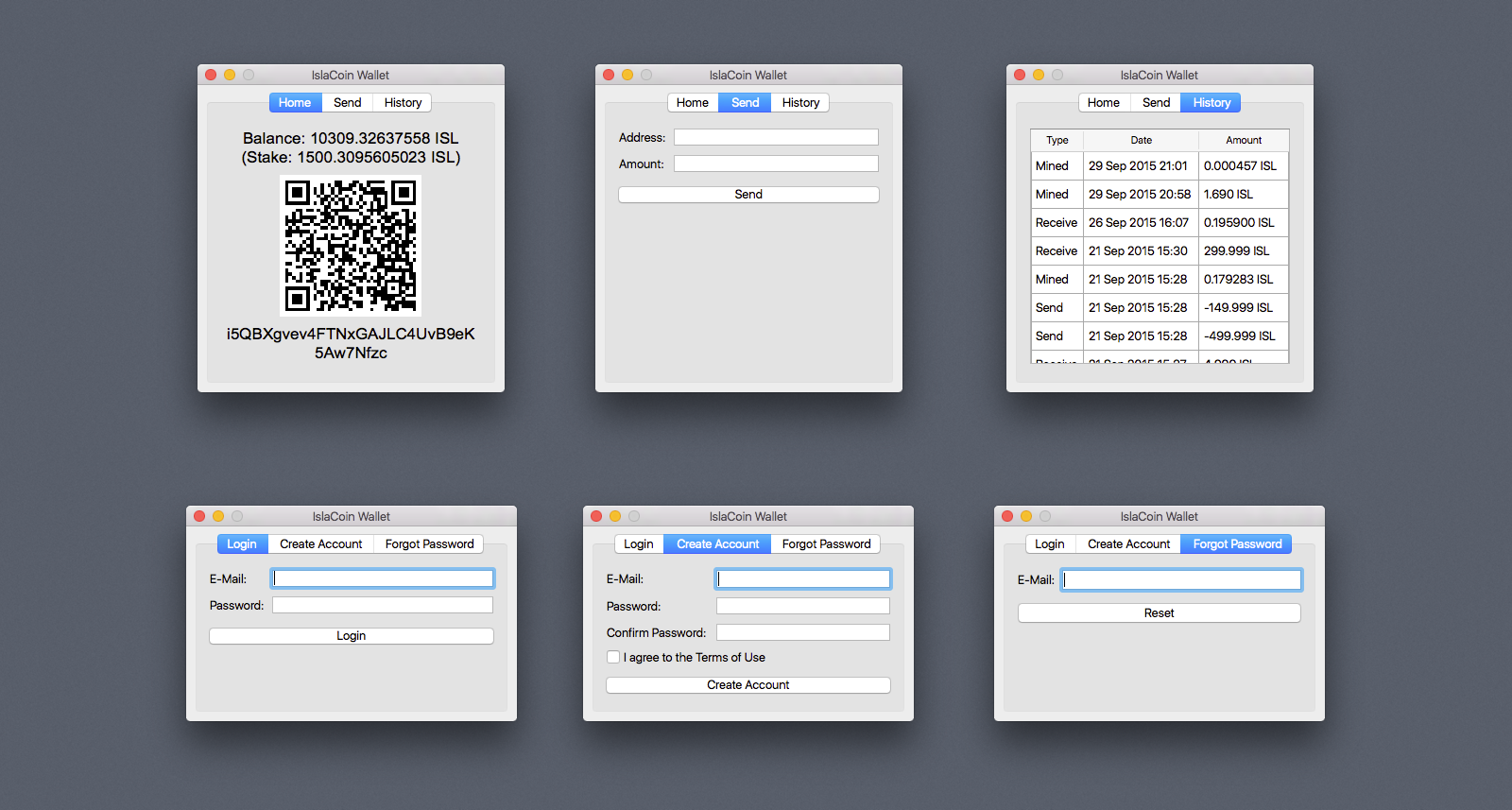This screenshot has width=1512, height=810.
Task: Select the Send row with -149.999 ISL
Action: 1160,307
